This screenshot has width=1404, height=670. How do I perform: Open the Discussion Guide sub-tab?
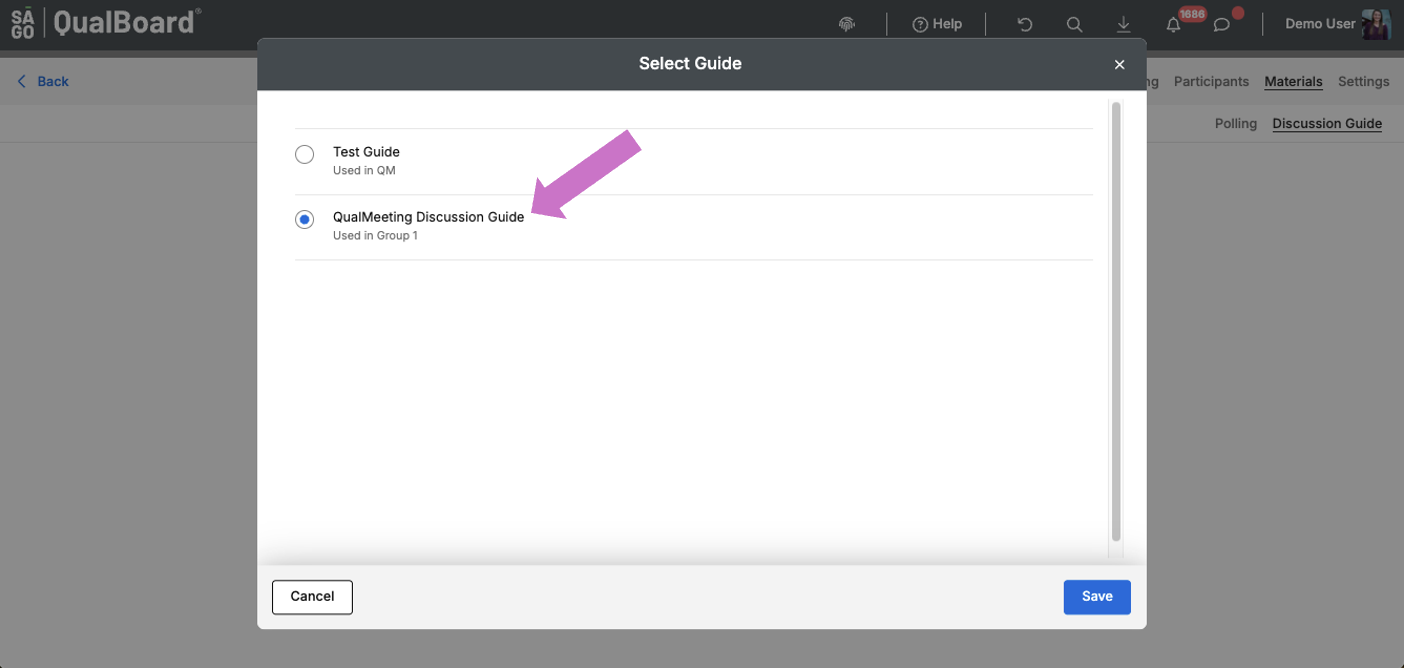(1327, 124)
